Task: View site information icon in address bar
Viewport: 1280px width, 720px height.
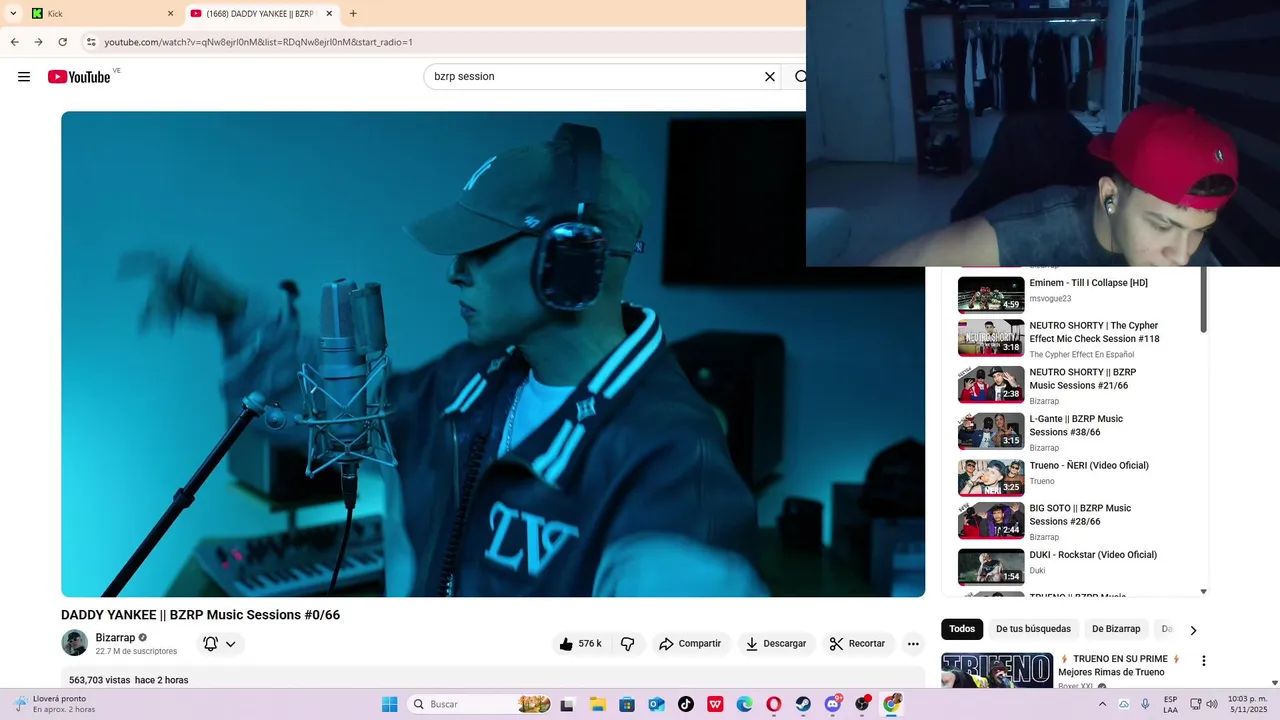Action: (91, 42)
